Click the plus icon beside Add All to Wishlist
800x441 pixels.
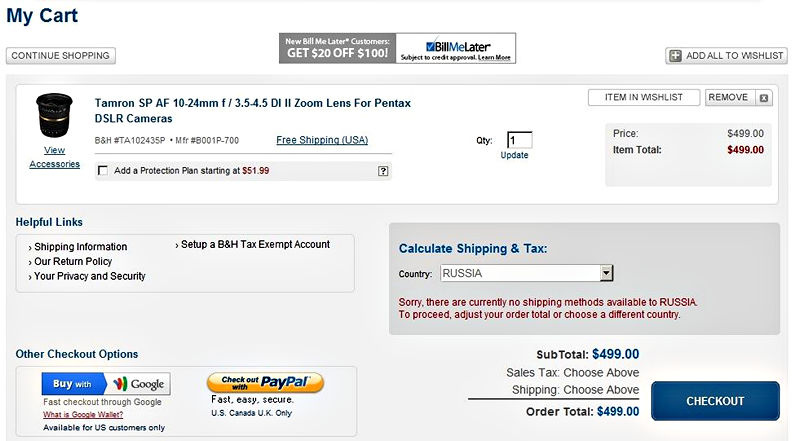tap(676, 56)
